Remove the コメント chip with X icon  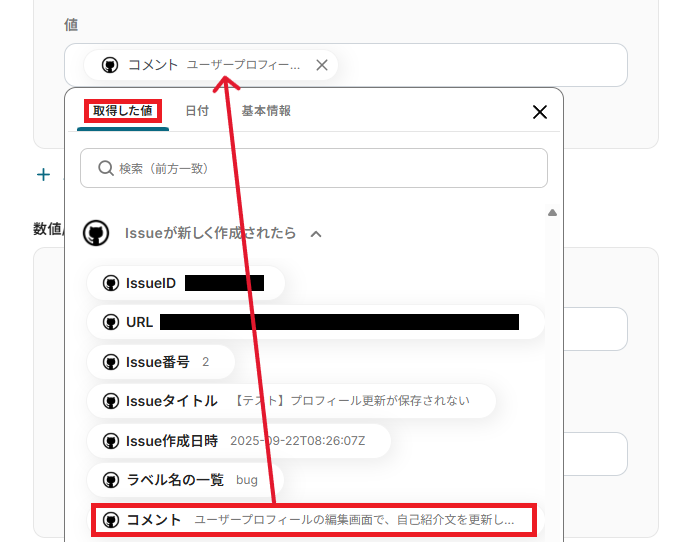click(x=322, y=65)
